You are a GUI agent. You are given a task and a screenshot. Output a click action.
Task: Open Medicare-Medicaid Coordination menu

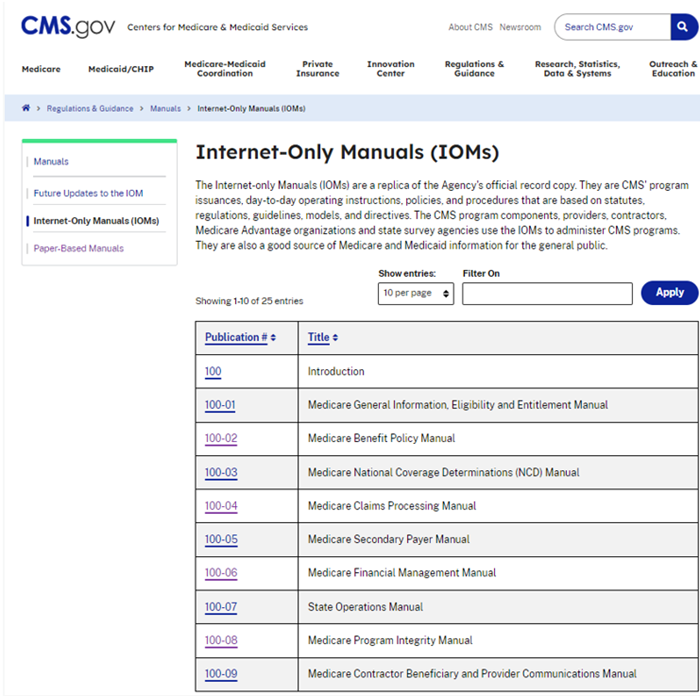coord(225,69)
